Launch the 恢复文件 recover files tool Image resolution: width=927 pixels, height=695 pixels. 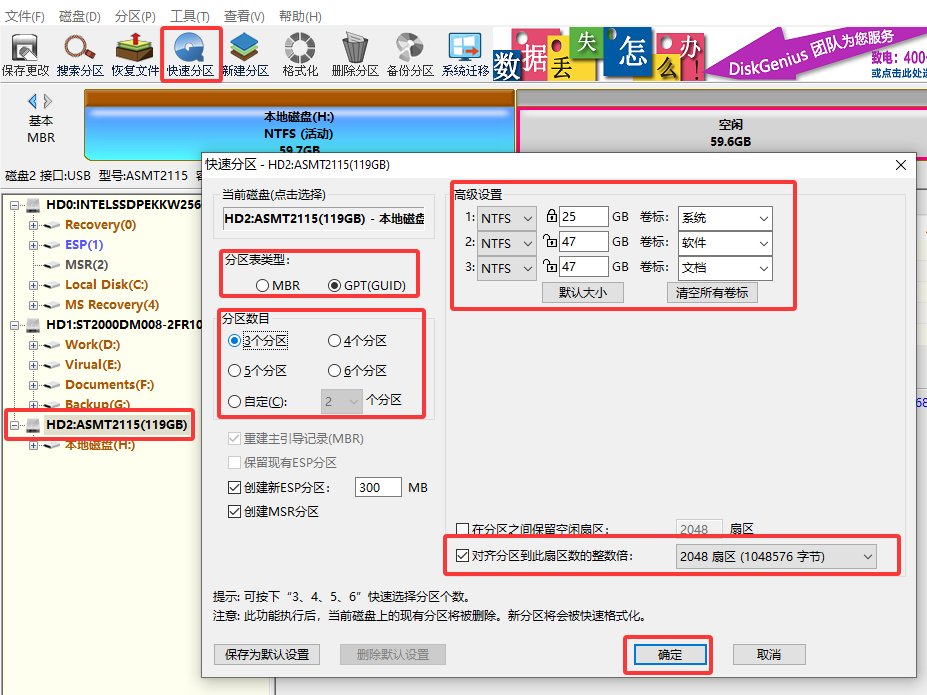click(x=135, y=55)
